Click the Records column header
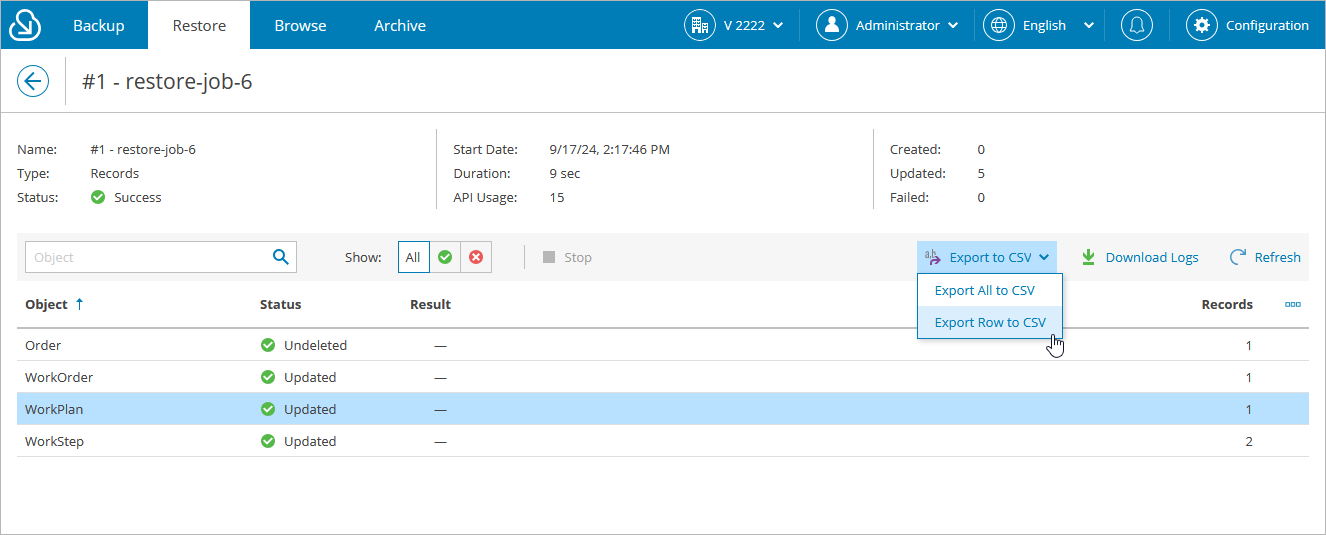Screen dimensions: 1326x535 (1227, 304)
